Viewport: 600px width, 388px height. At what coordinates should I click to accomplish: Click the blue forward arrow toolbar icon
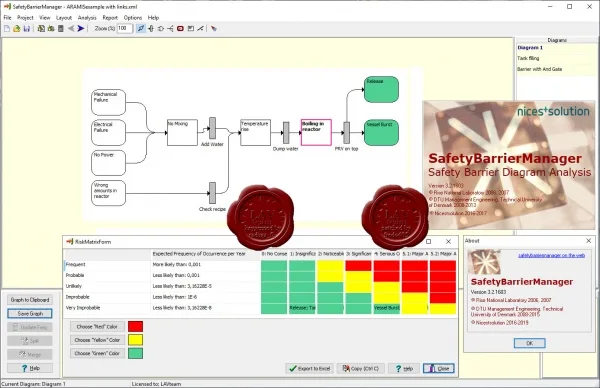coord(81,29)
